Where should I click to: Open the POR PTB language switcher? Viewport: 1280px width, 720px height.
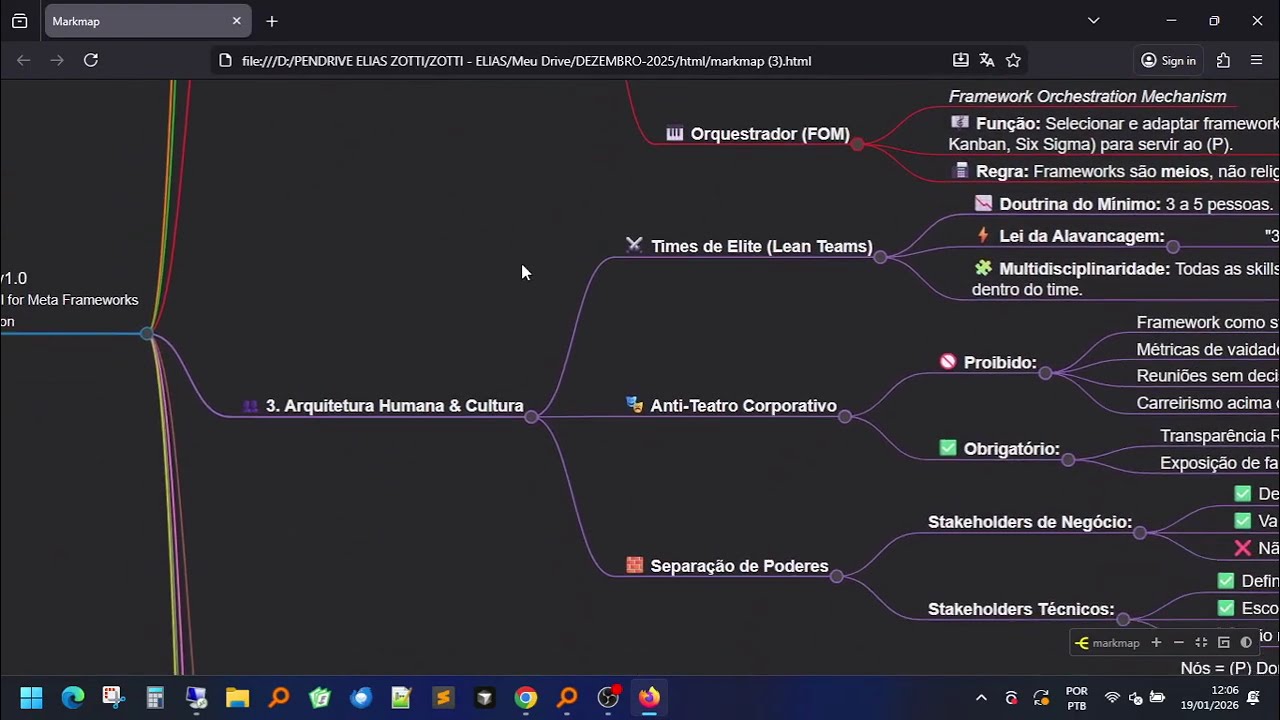coord(1077,698)
